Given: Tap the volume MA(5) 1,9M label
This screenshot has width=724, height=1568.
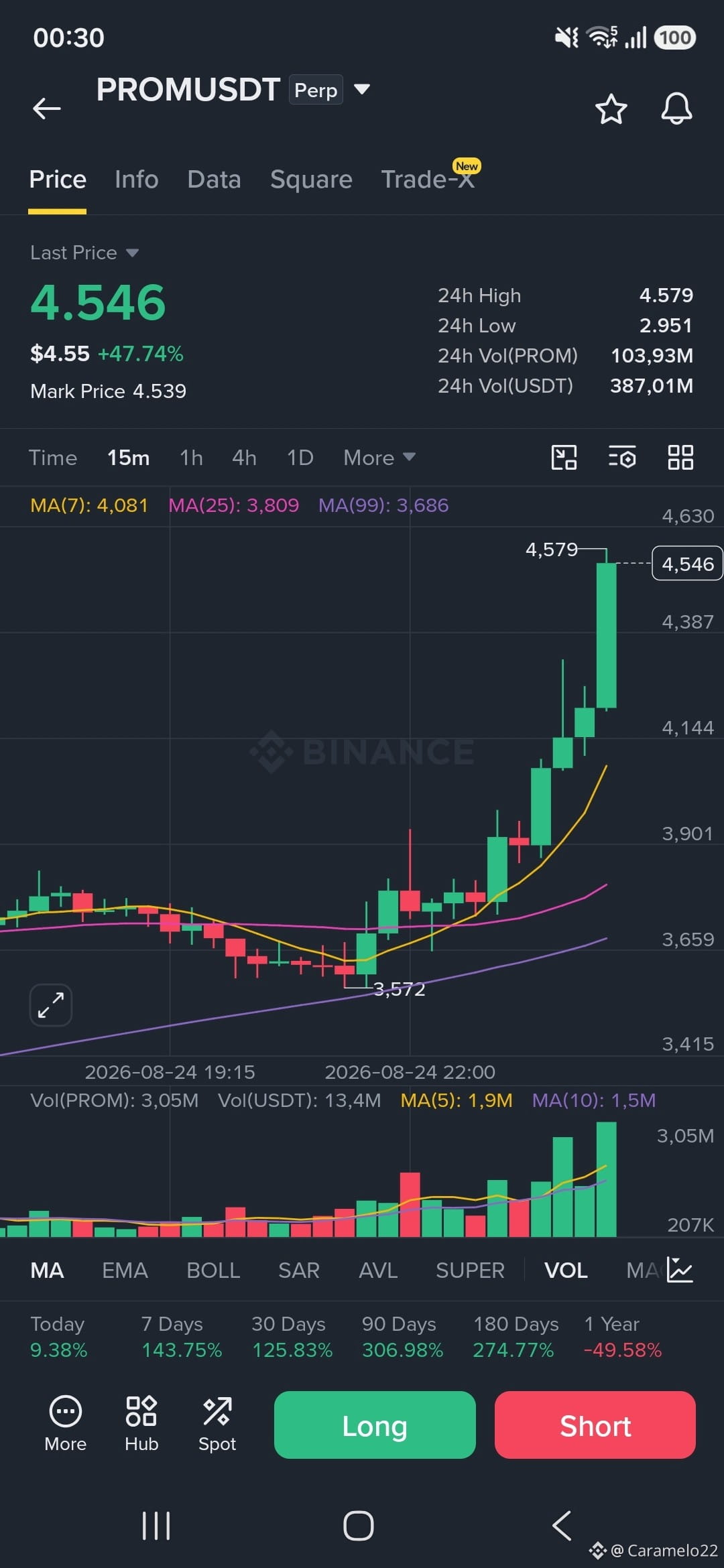Looking at the screenshot, I should point(457,1100).
